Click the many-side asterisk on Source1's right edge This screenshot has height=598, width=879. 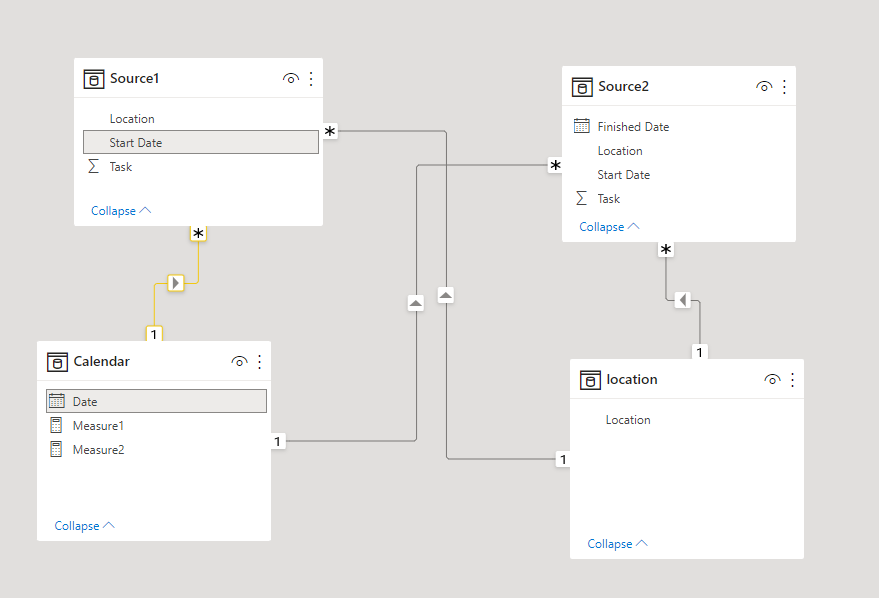click(x=330, y=131)
